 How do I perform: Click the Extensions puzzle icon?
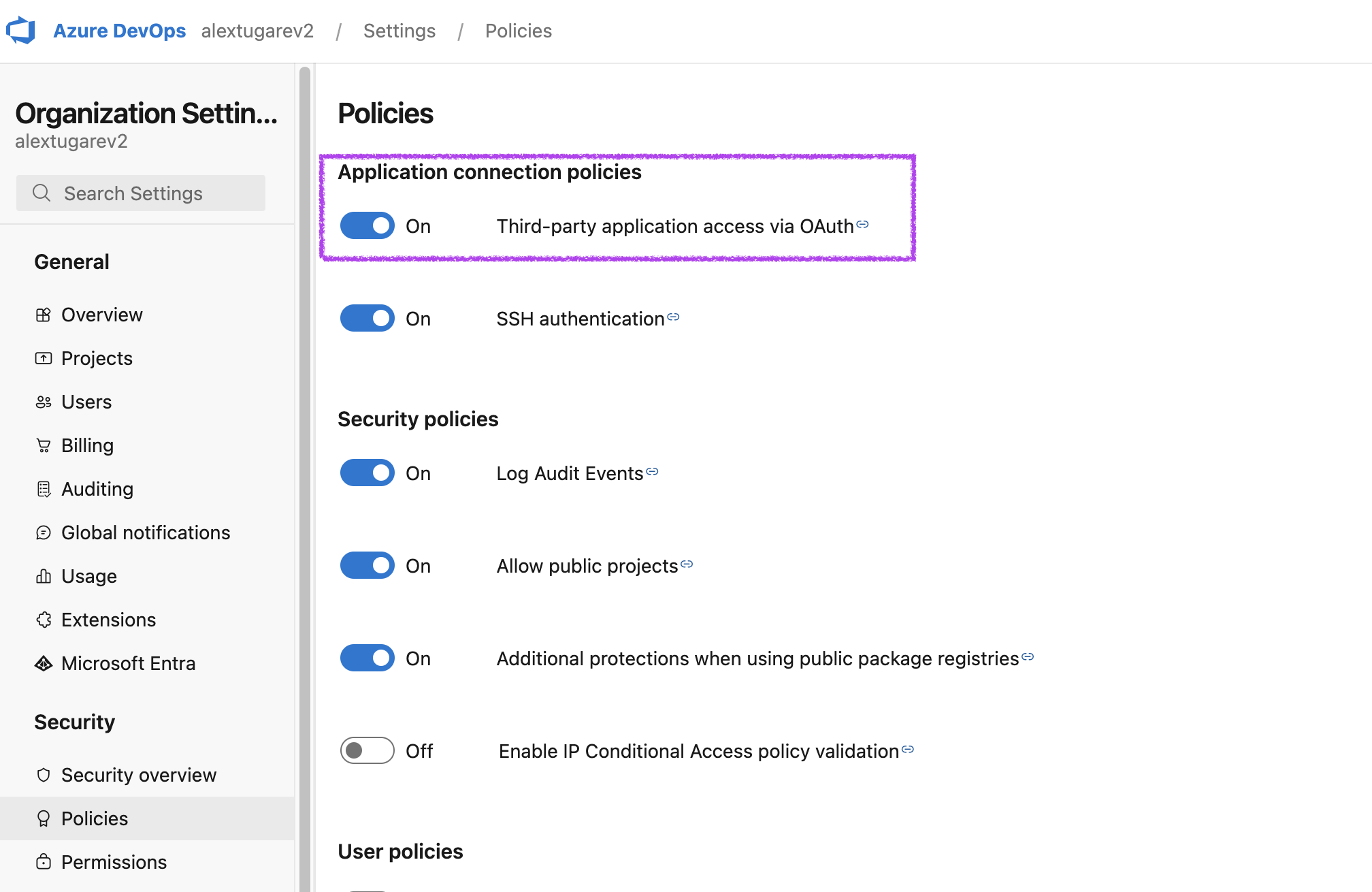point(44,620)
